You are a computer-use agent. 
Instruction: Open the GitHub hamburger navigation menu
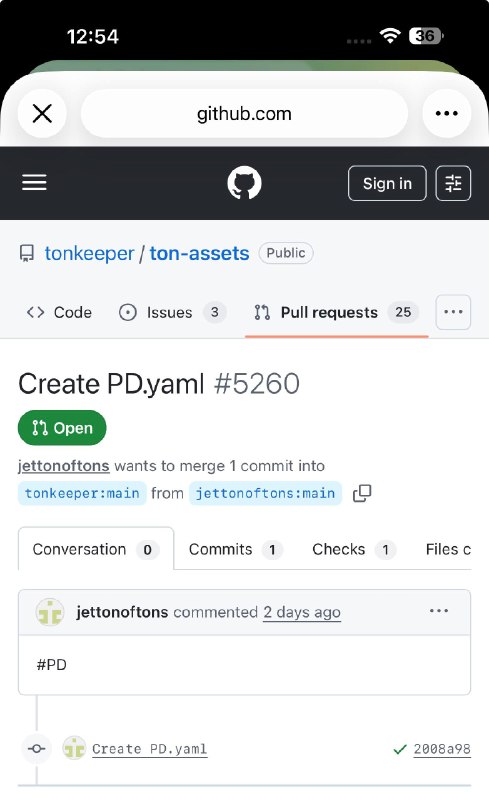point(34,183)
